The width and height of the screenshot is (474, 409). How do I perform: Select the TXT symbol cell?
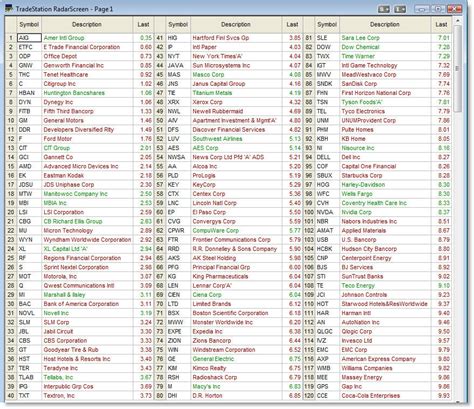click(29, 396)
